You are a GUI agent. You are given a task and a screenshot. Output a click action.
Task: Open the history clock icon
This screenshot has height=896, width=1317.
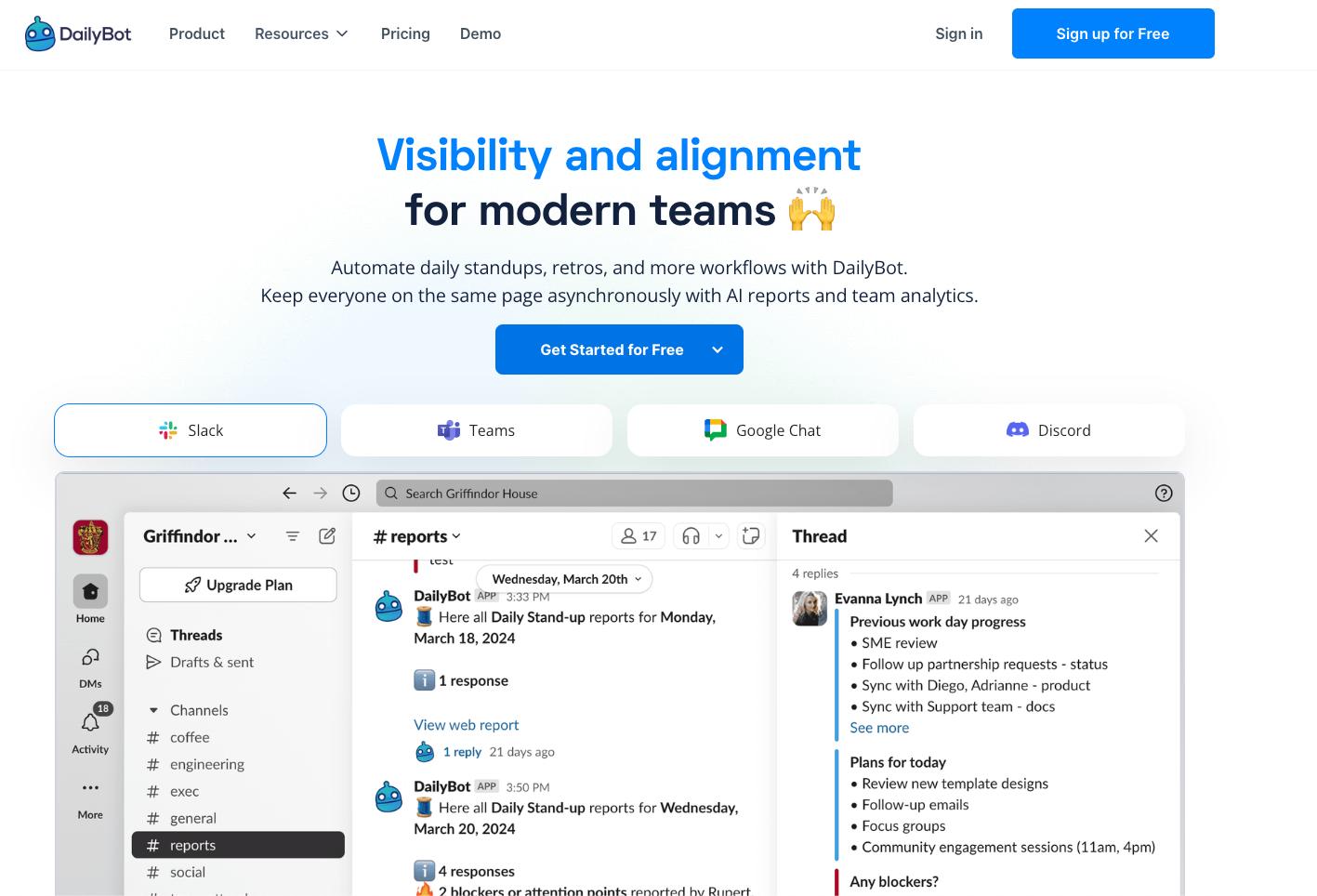[351, 494]
